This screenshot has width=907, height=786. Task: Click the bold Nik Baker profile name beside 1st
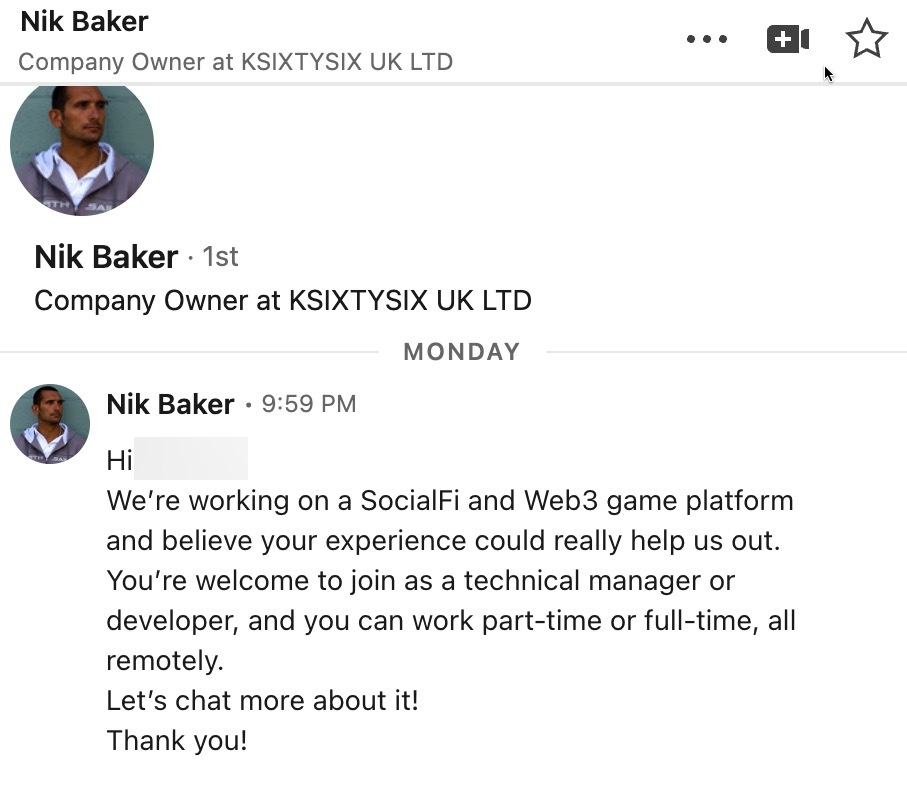click(106, 257)
